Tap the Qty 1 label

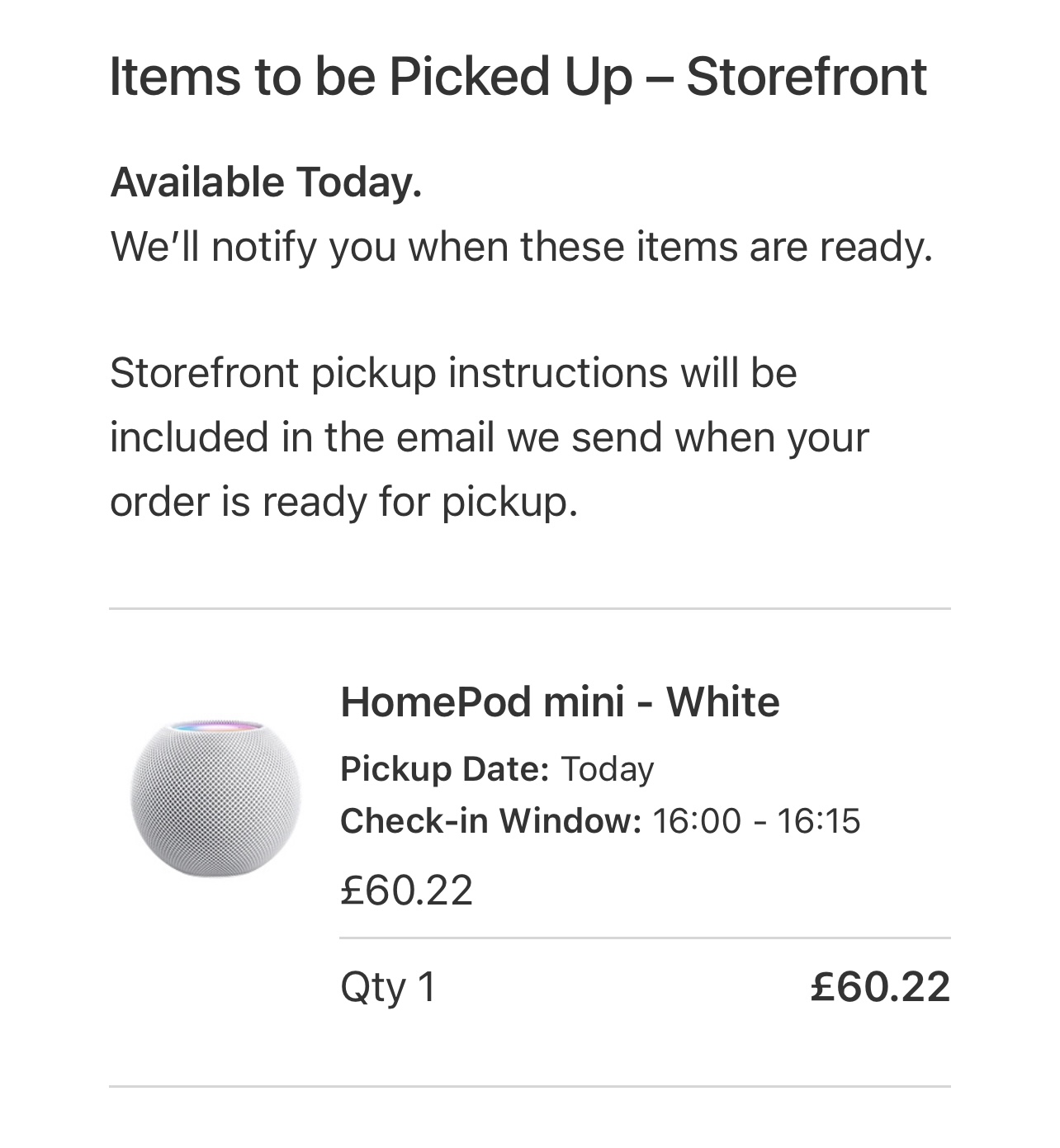[388, 987]
